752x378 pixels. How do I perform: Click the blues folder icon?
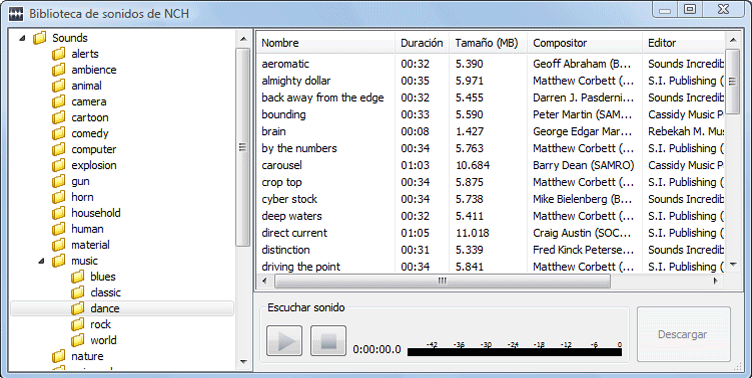point(78,276)
